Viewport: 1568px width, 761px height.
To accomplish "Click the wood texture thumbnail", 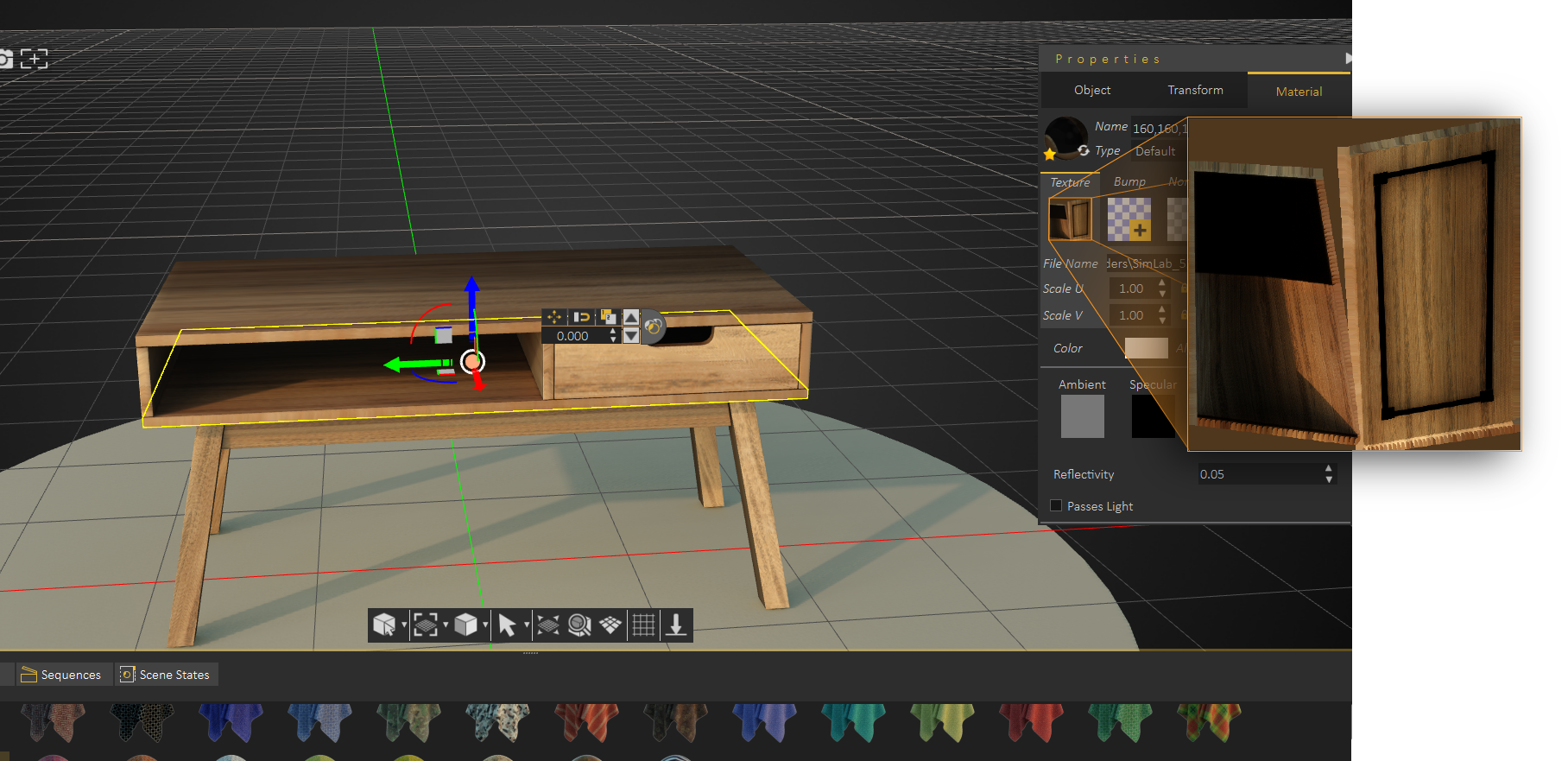I will coord(1070,219).
